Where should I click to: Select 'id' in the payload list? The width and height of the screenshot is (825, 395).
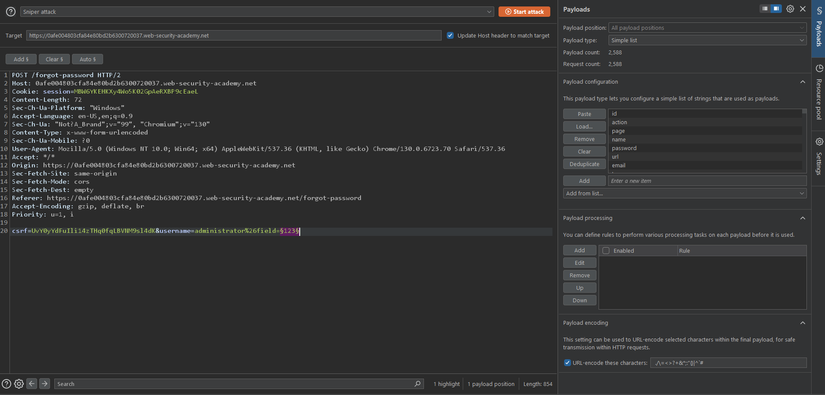click(705, 114)
